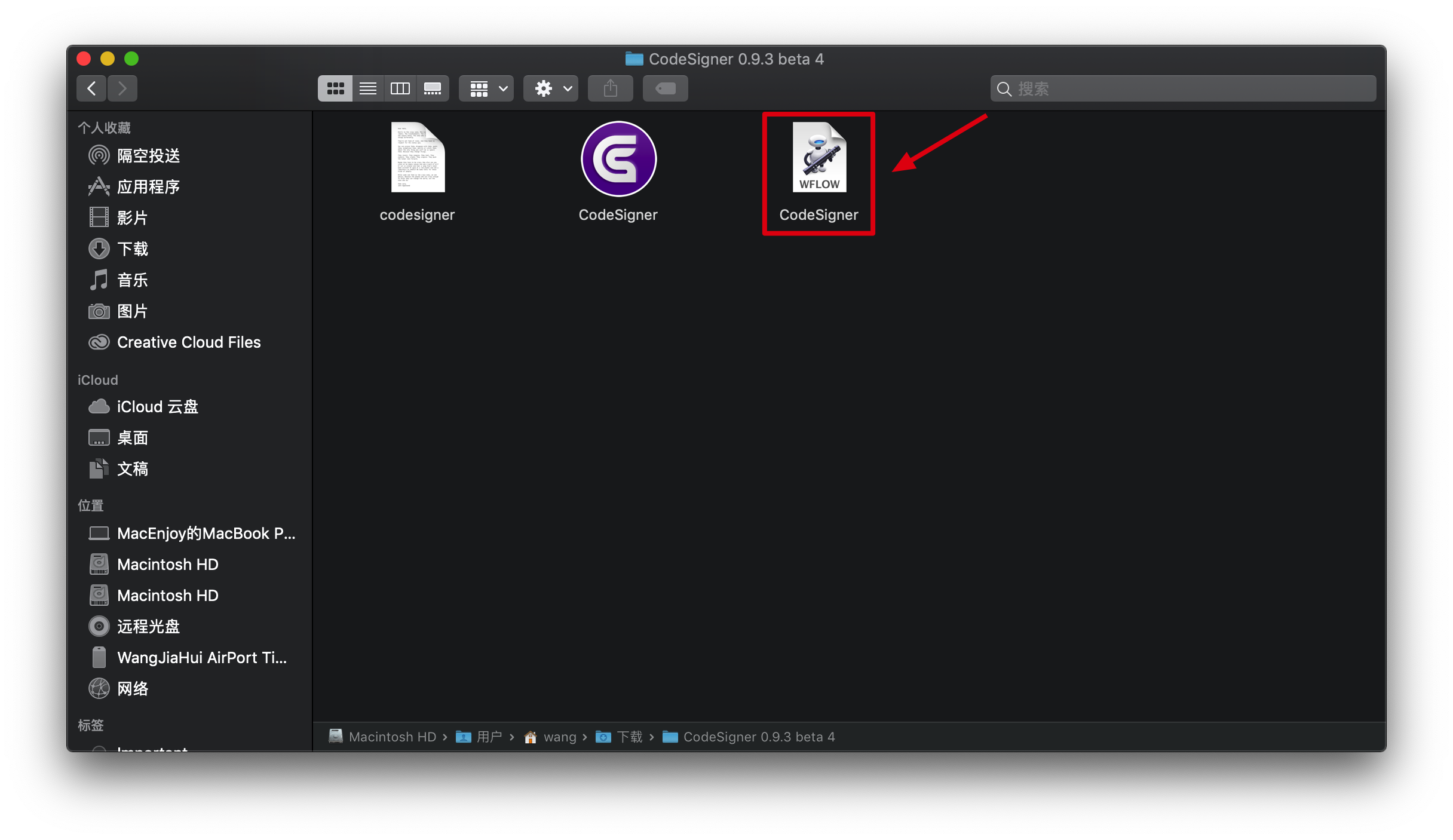Open the CodeSigner WFLOW workflow file
The image size is (1453, 840).
(819, 158)
